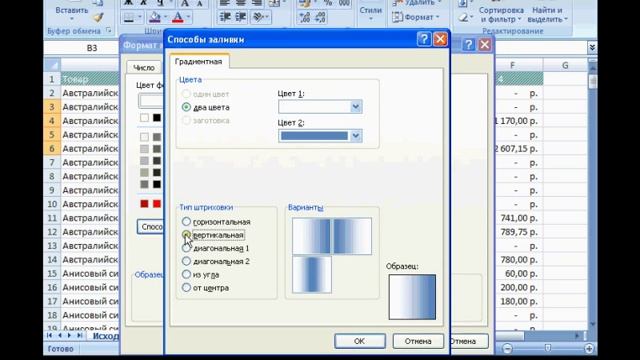Click the Вставить paste button
640x360 pixels.
click(72, 11)
